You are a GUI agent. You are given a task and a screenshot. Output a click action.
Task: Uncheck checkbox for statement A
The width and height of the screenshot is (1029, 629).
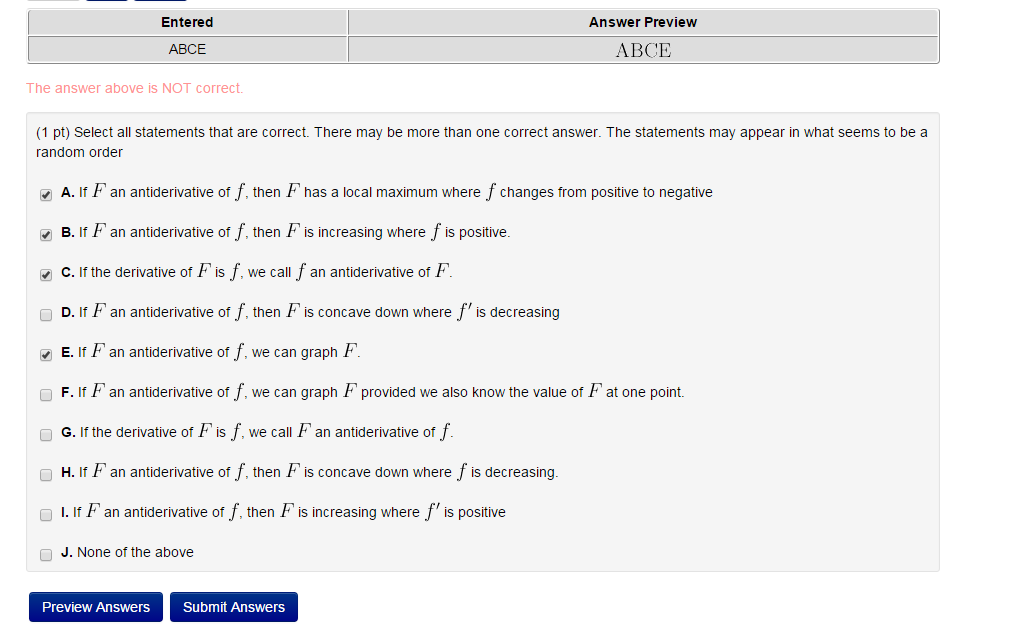46,194
